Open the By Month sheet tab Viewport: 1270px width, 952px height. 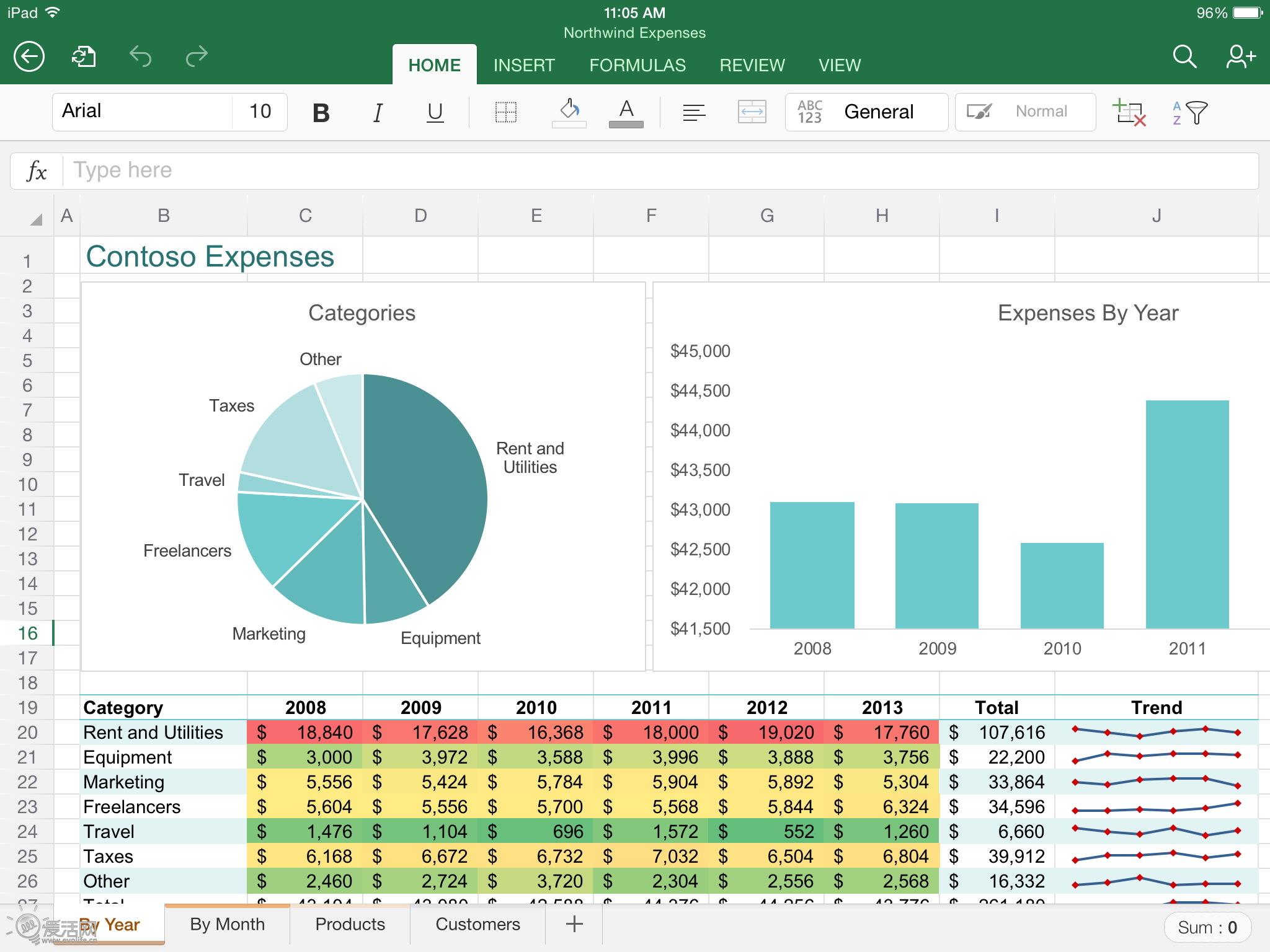point(227,924)
